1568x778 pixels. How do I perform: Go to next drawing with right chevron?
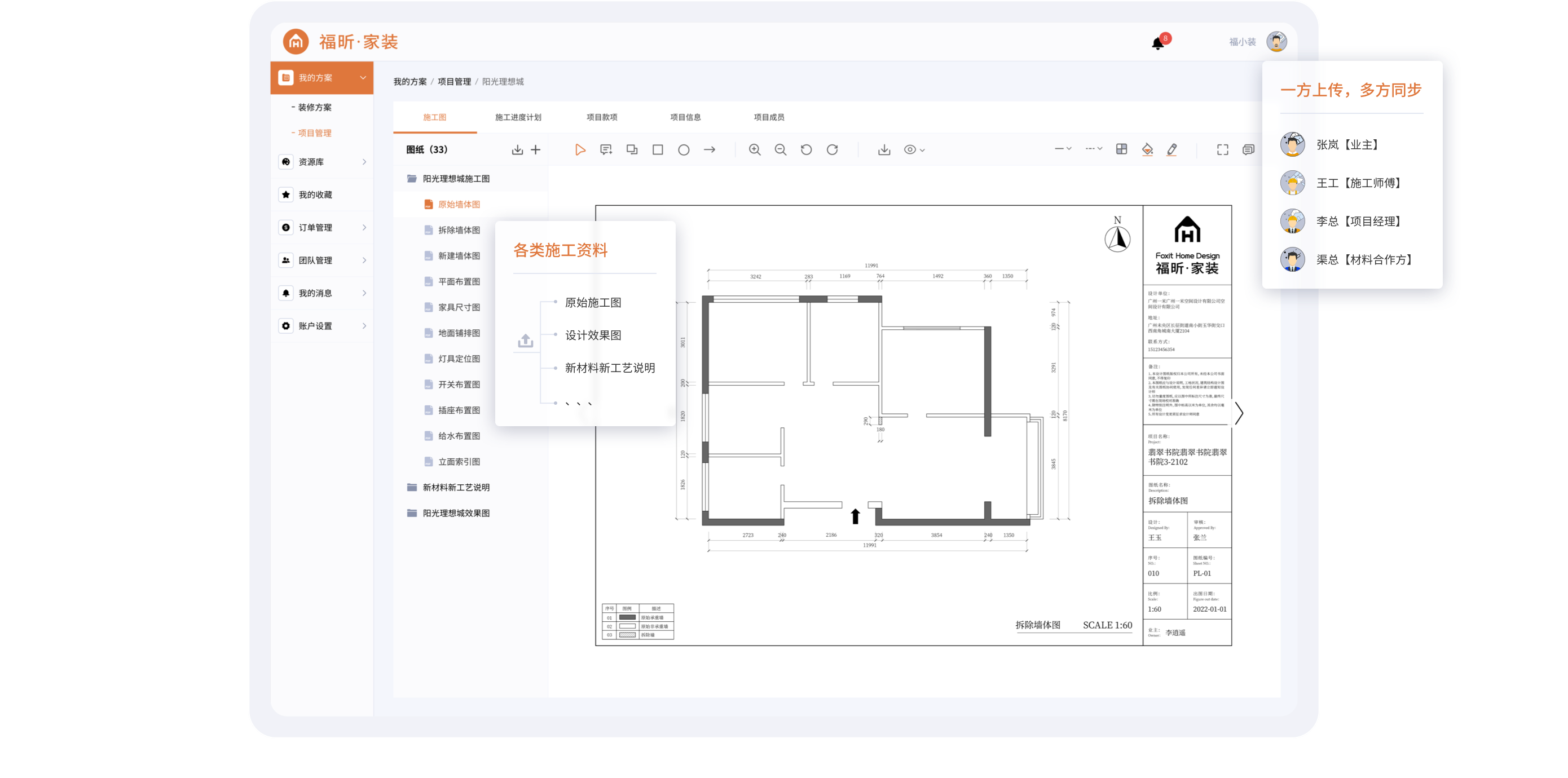coord(1239,413)
